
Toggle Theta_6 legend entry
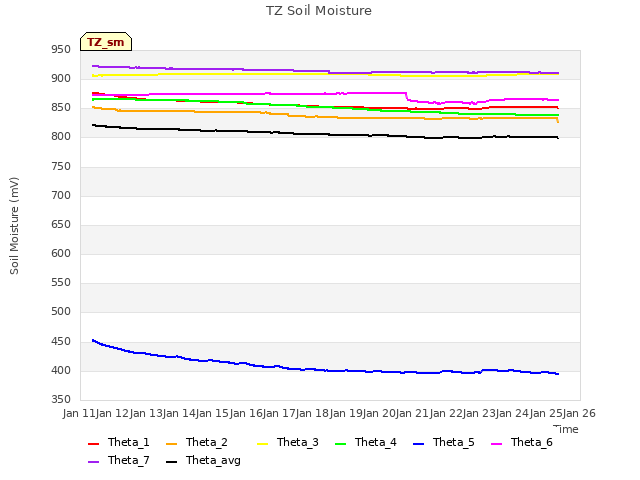[x=522, y=442]
